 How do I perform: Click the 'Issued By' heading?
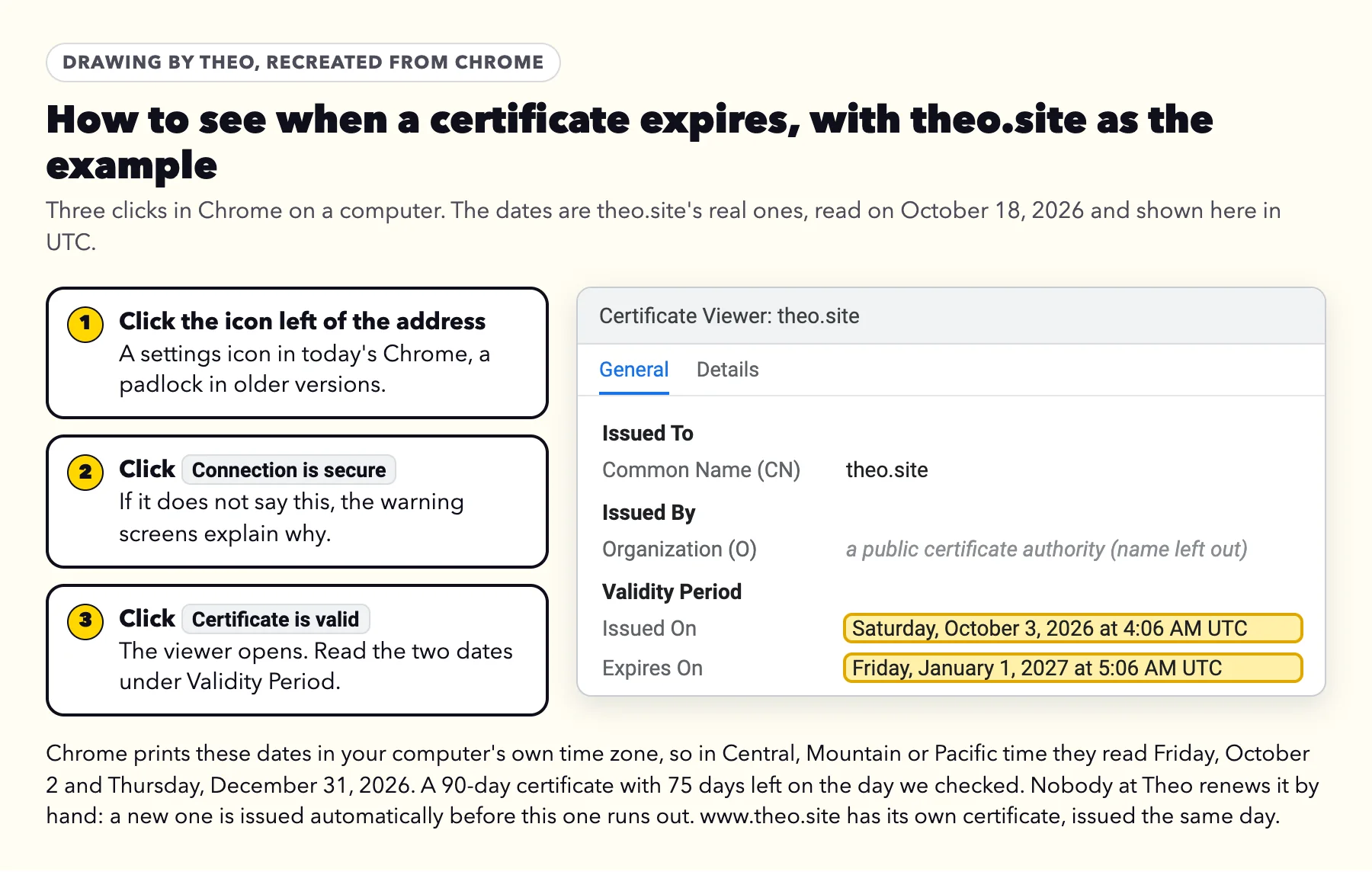649,512
